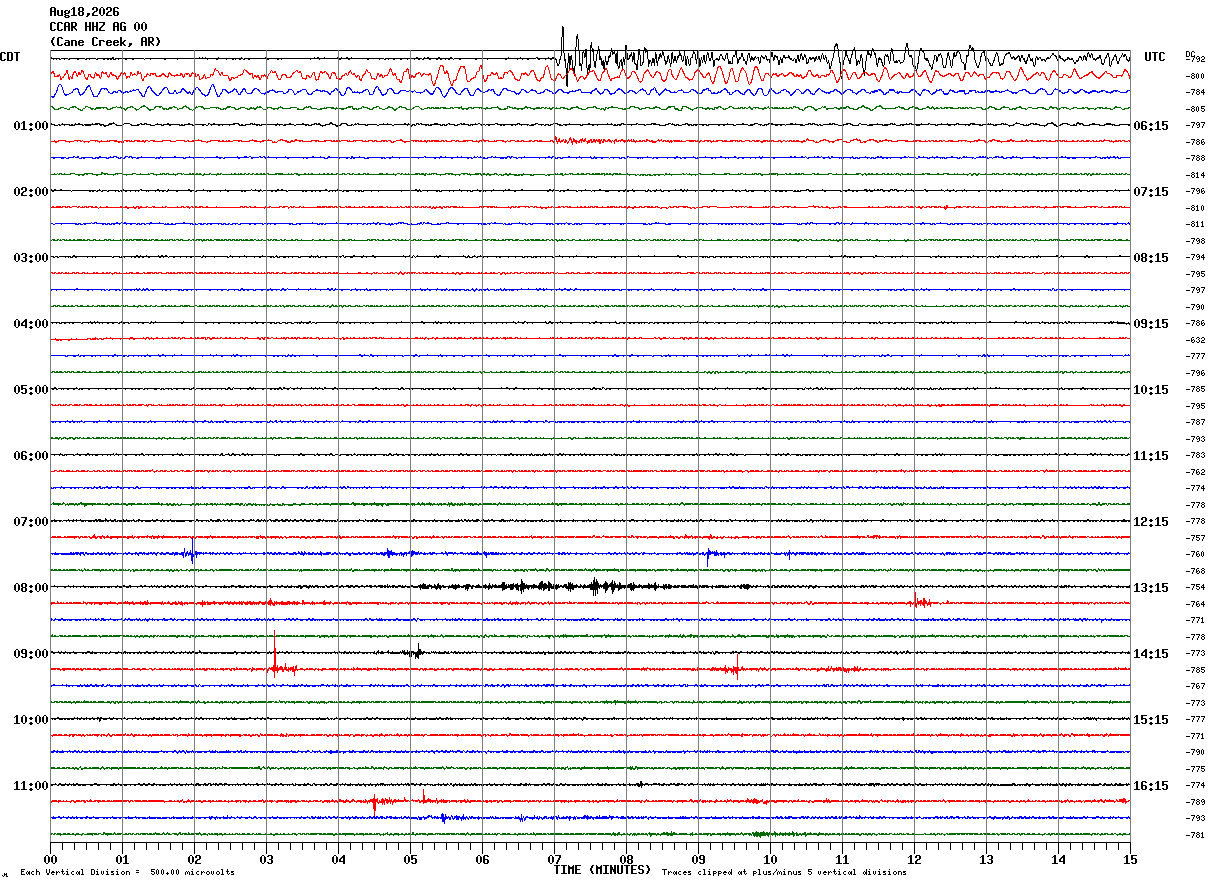Click the 13:15 UTC time label
Screen dimensions: 1210x886
point(1151,588)
